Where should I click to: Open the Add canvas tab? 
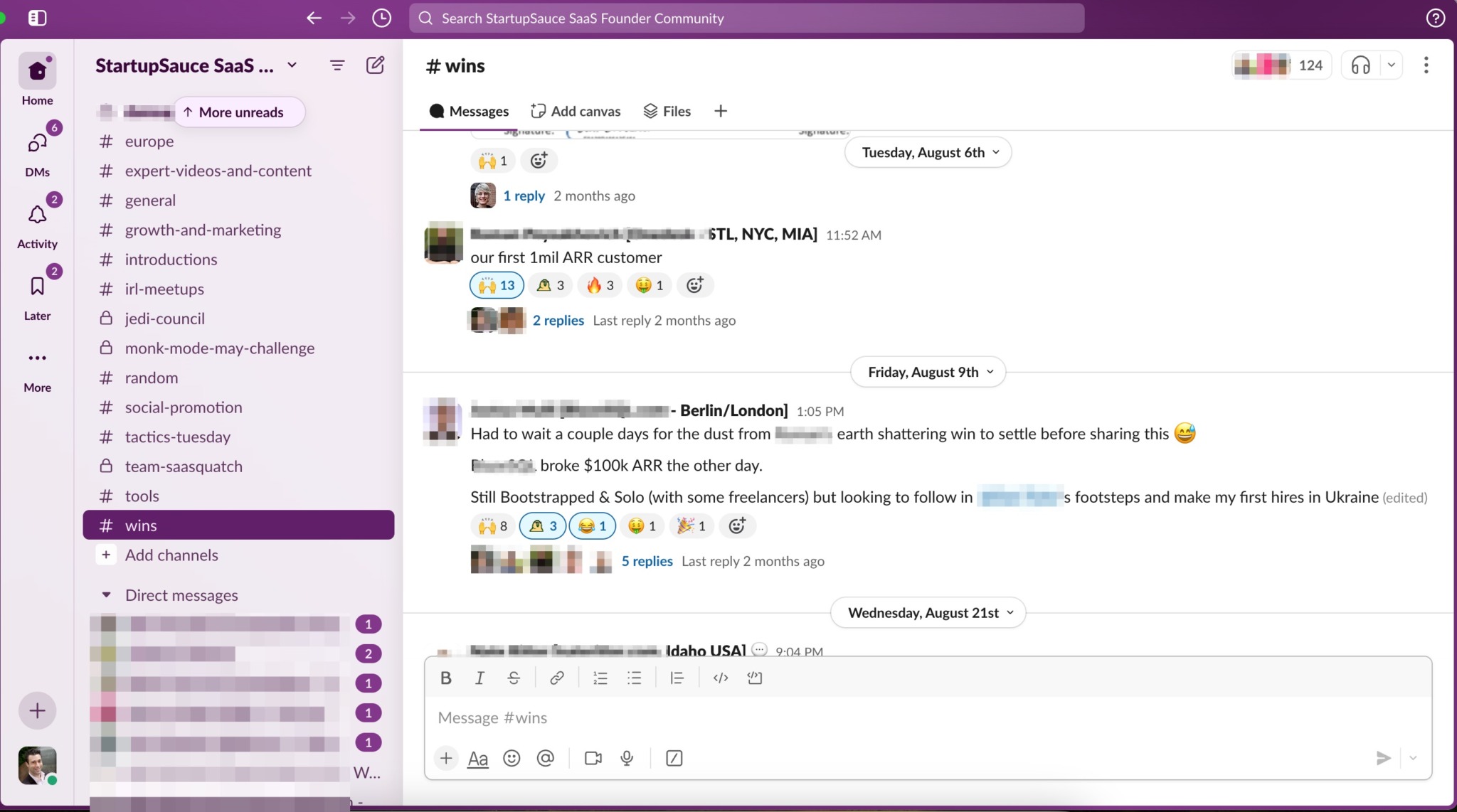point(576,111)
